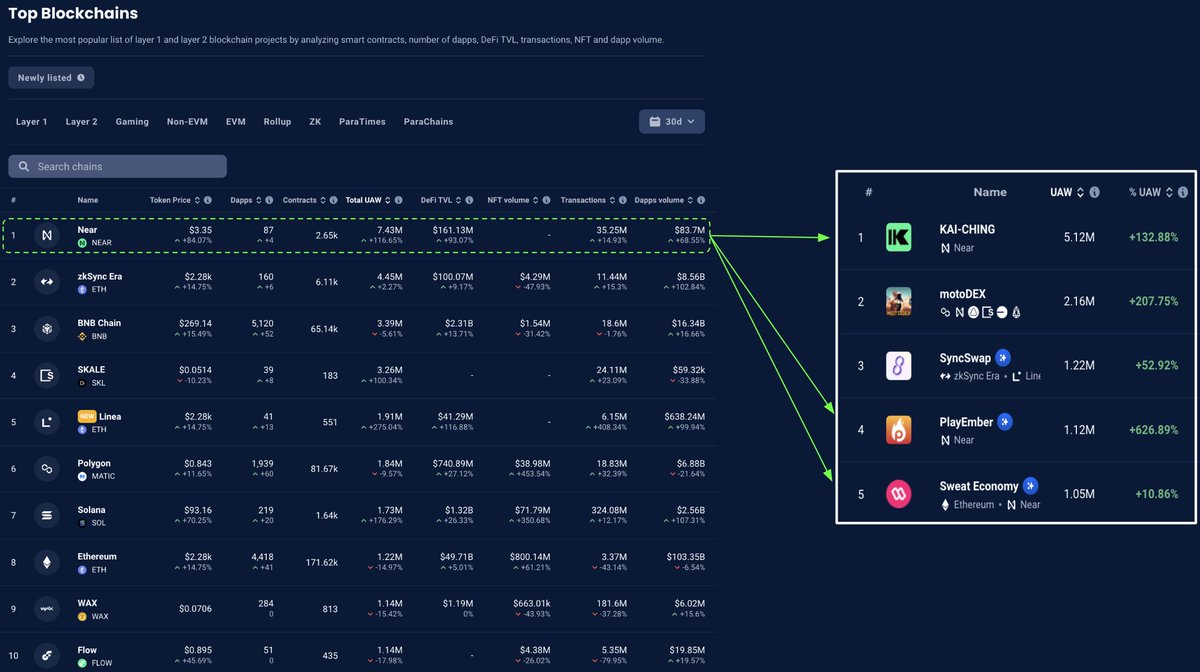Click the BNB Chain logo icon
The width and height of the screenshot is (1200, 672).
point(46,329)
